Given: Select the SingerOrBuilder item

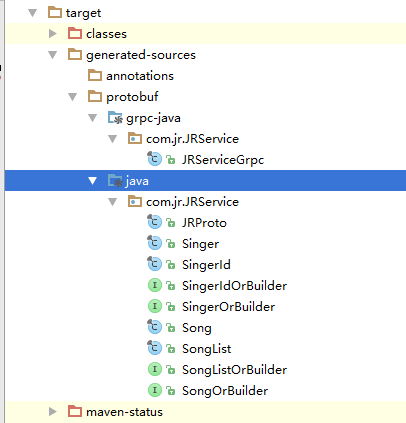Looking at the screenshot, I should 228,307.
